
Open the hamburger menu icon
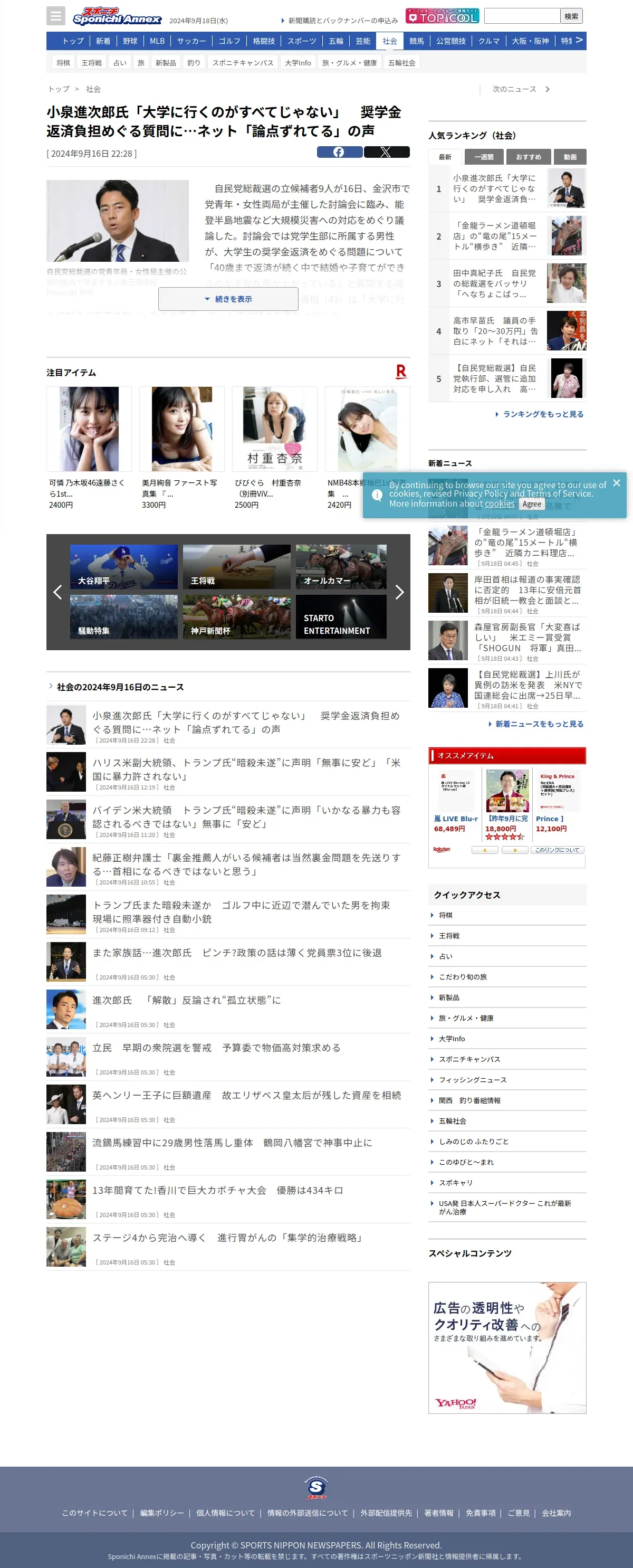pos(55,16)
